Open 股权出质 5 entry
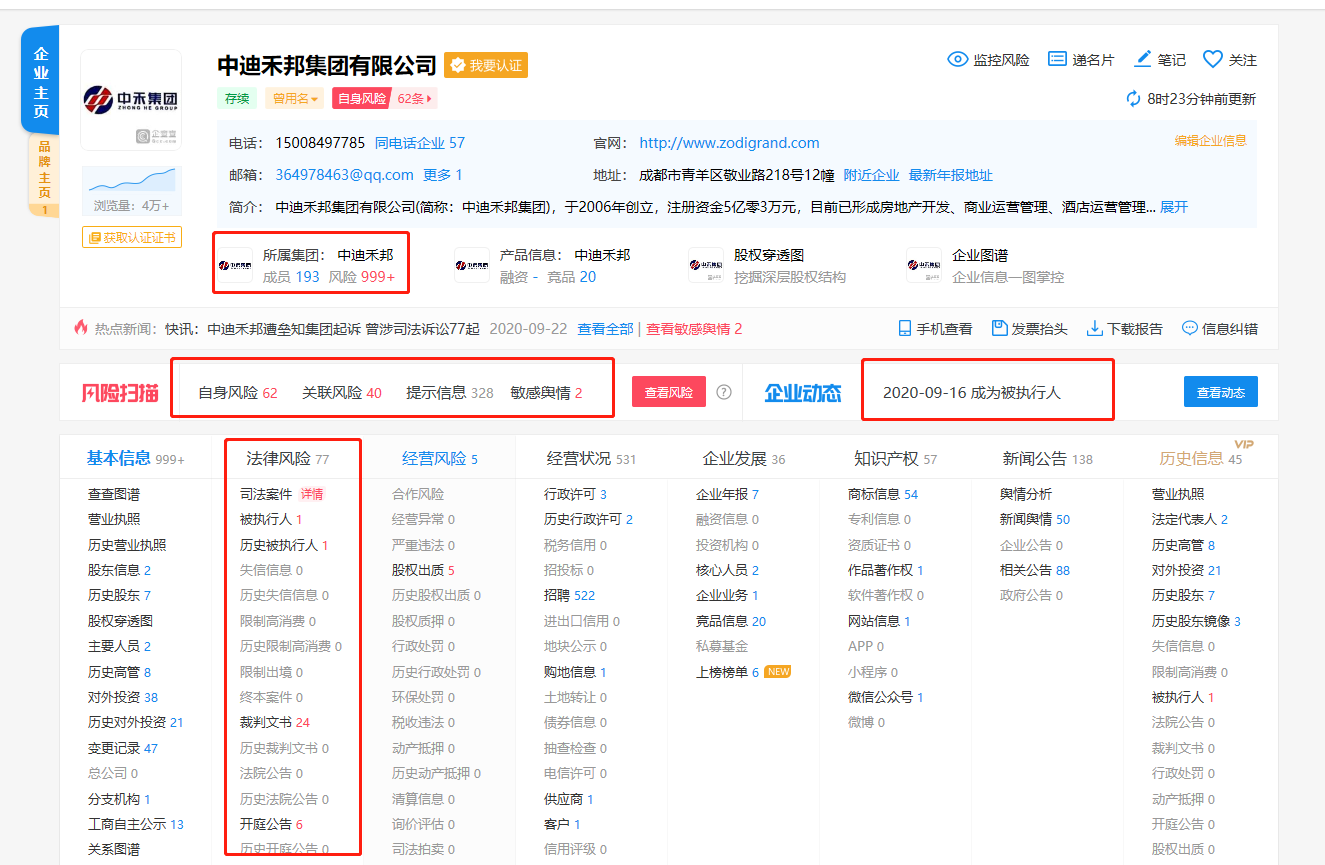The image size is (1325, 865). point(423,570)
